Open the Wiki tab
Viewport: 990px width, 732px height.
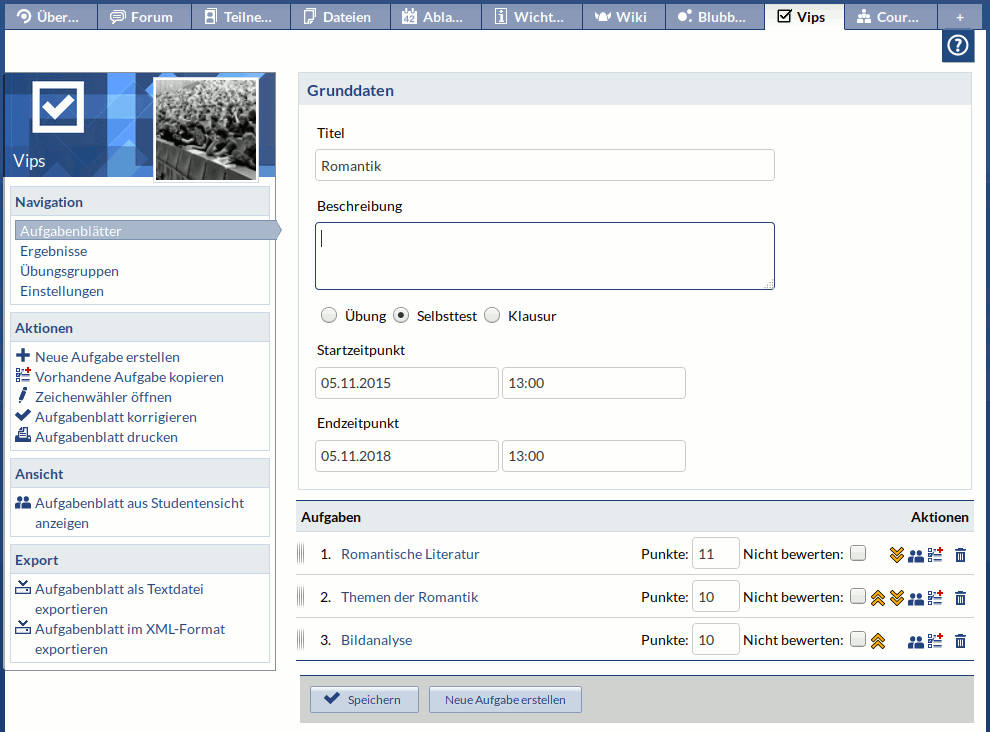click(620, 17)
